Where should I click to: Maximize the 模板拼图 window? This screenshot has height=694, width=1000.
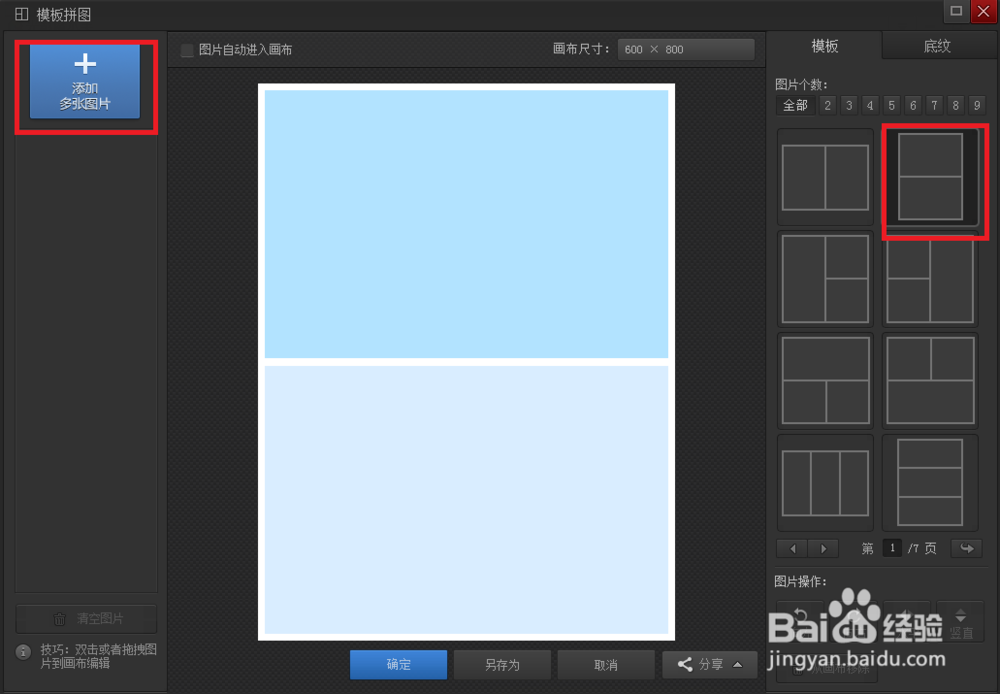point(956,11)
